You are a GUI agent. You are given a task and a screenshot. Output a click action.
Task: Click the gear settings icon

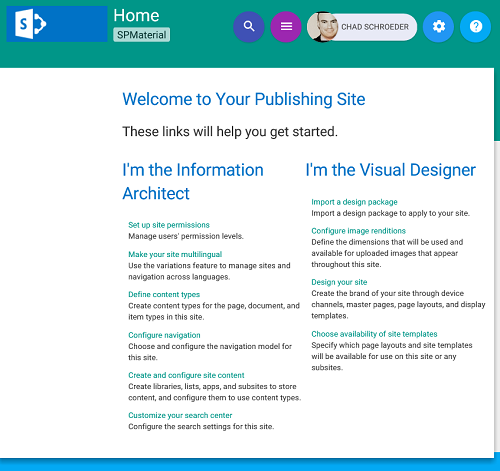(438, 26)
